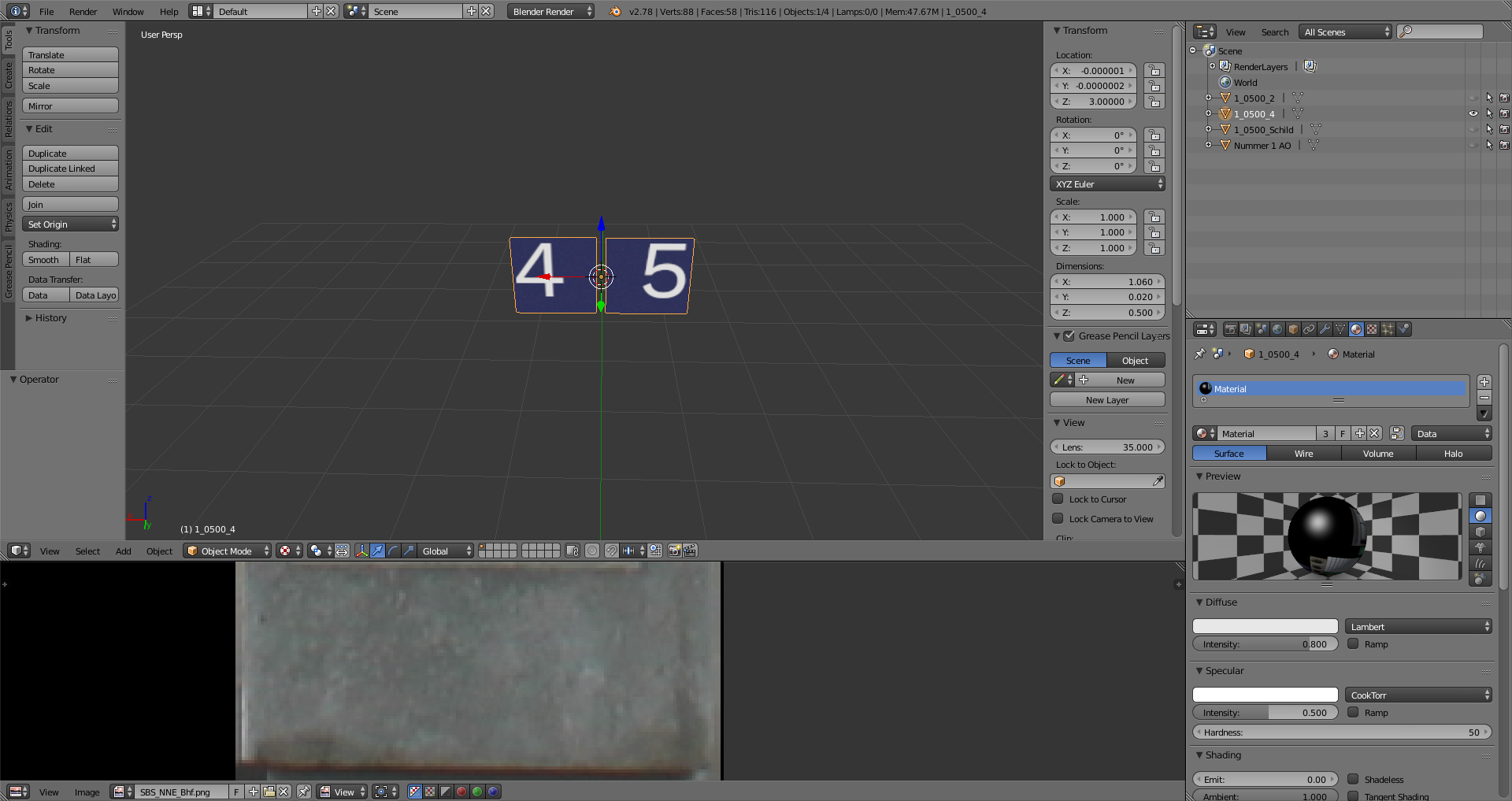The height and width of the screenshot is (801, 1512).
Task: Show the red channel in image editor
Action: coord(461,792)
